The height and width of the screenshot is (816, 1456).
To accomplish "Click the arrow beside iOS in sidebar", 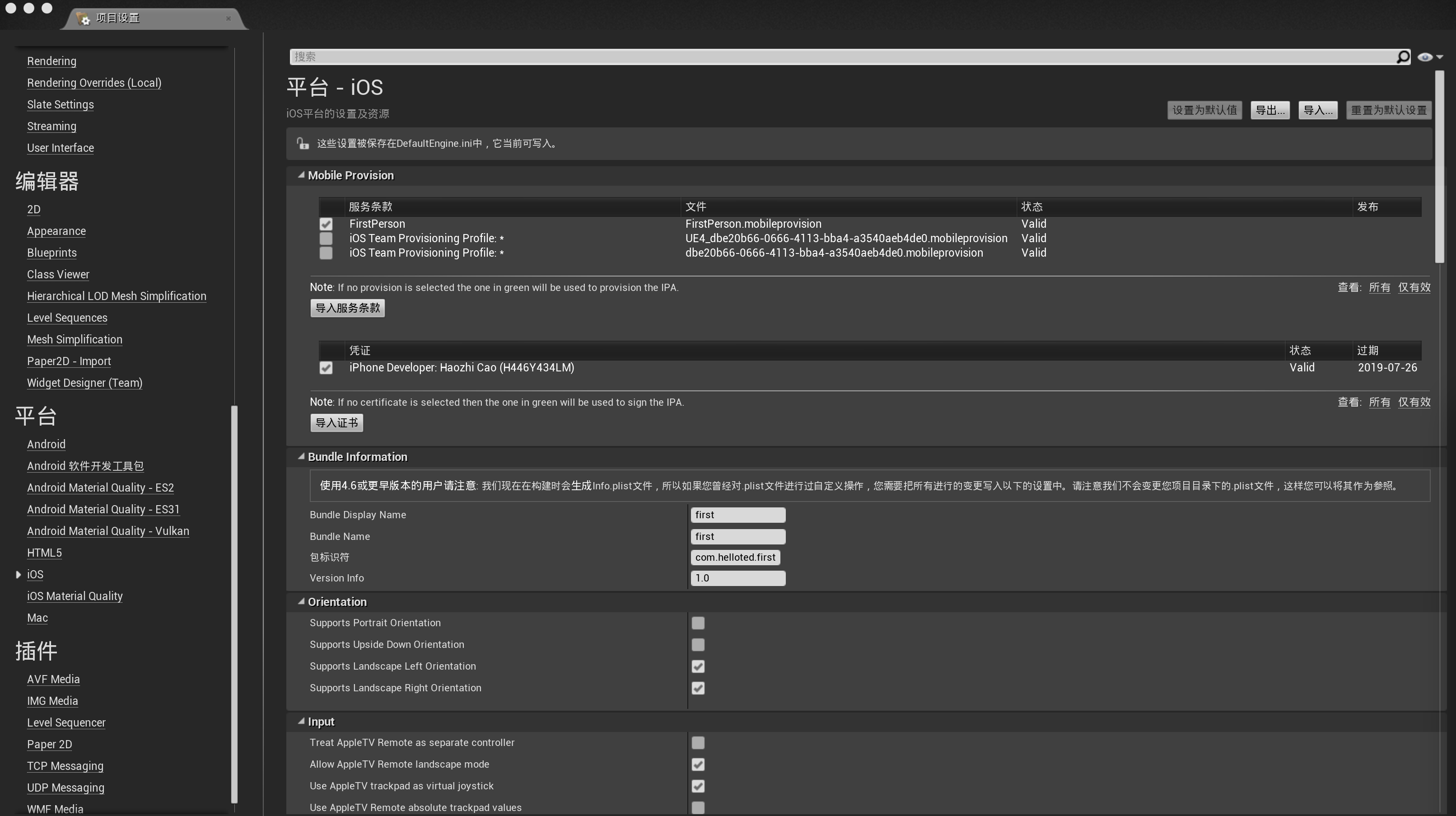I will click(x=18, y=575).
